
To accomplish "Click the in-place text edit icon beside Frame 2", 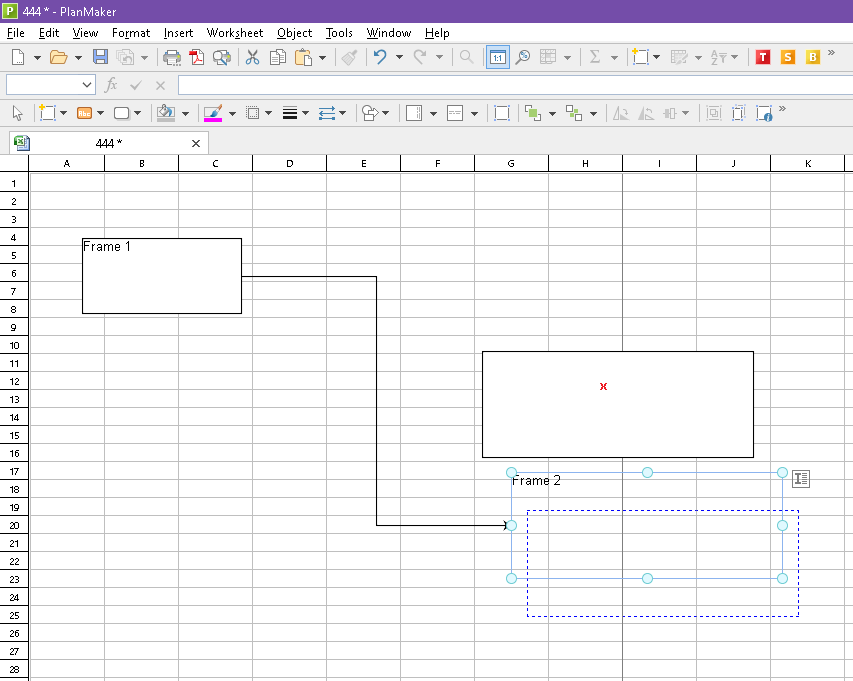I will tap(800, 480).
